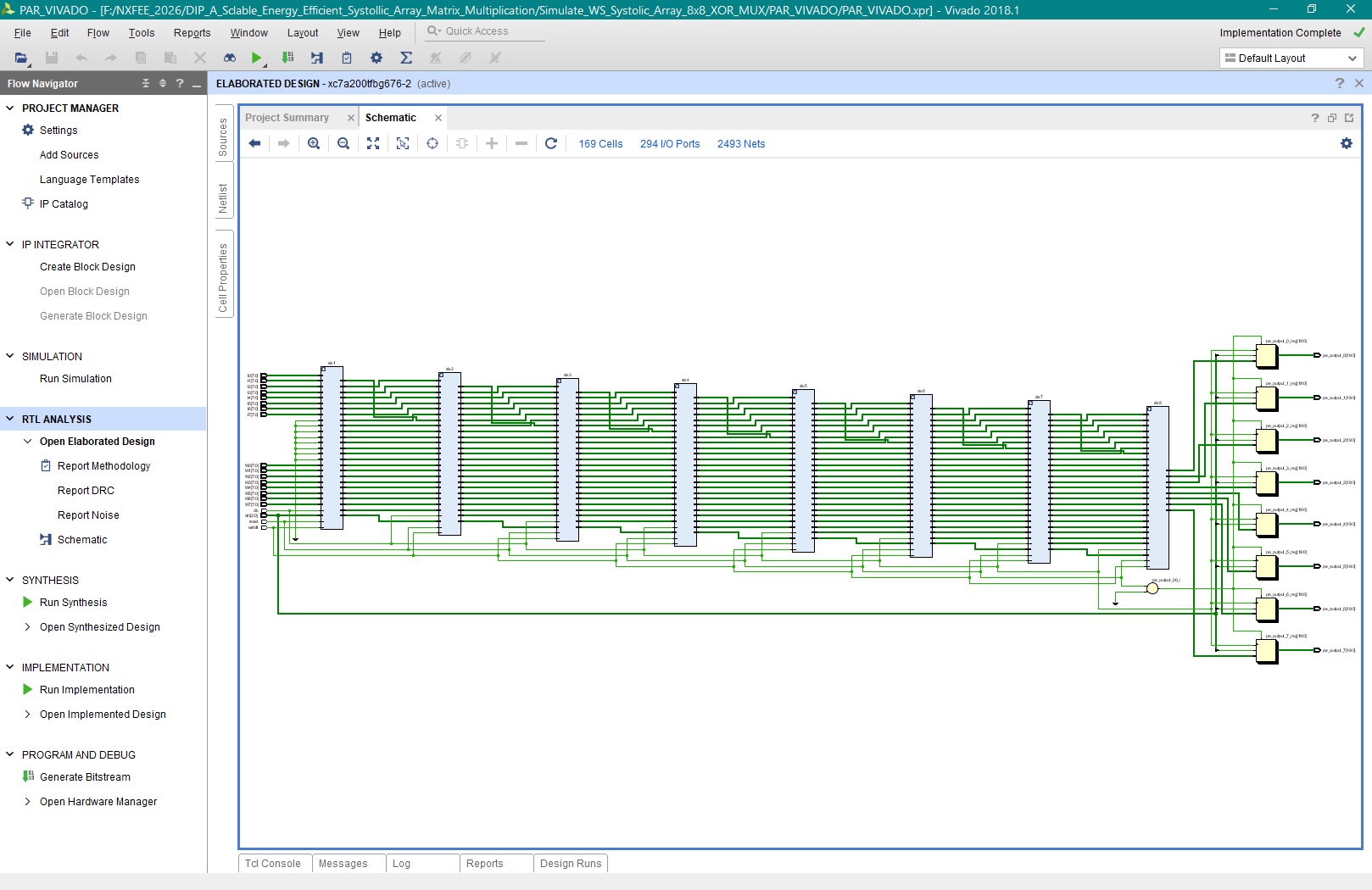1372x890 pixels.
Task: Open the Reports menu
Action: click(192, 33)
